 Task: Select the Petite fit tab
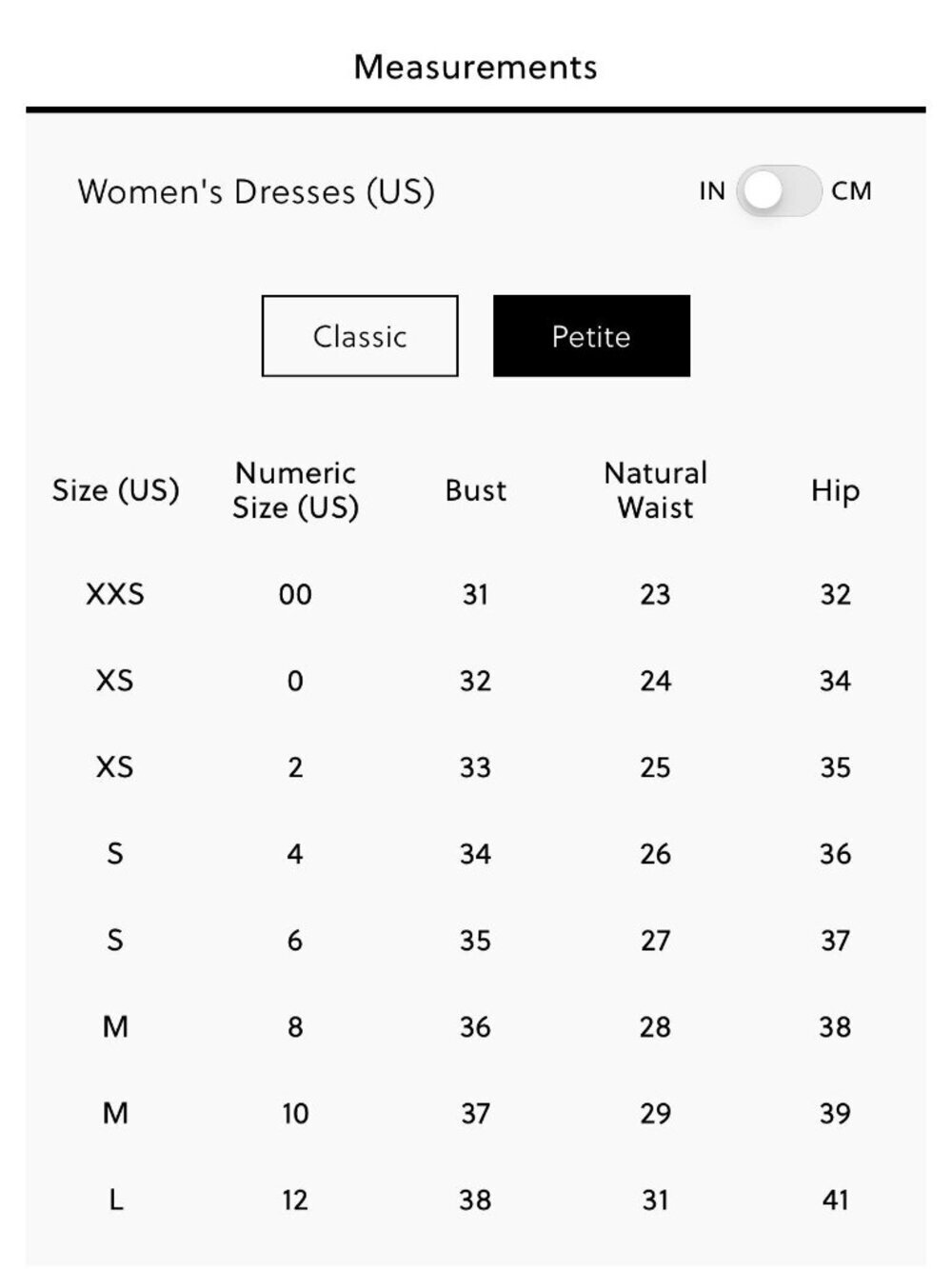click(591, 336)
